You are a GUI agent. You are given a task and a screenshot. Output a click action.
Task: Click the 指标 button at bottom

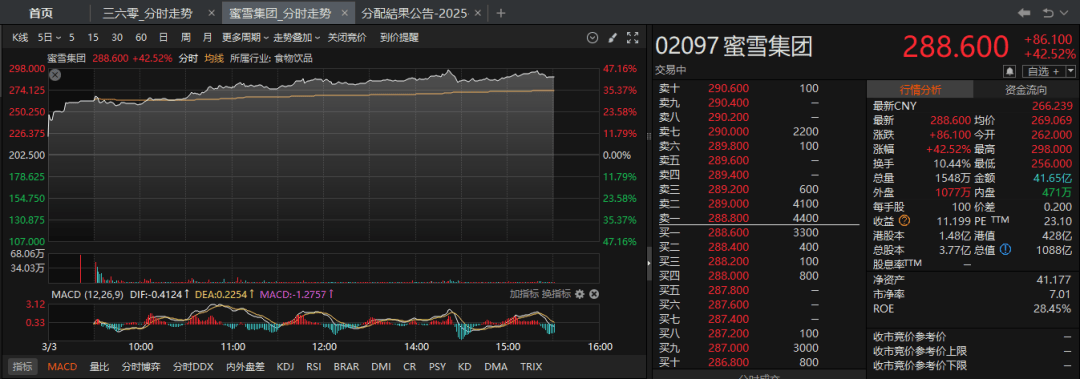click(x=23, y=367)
